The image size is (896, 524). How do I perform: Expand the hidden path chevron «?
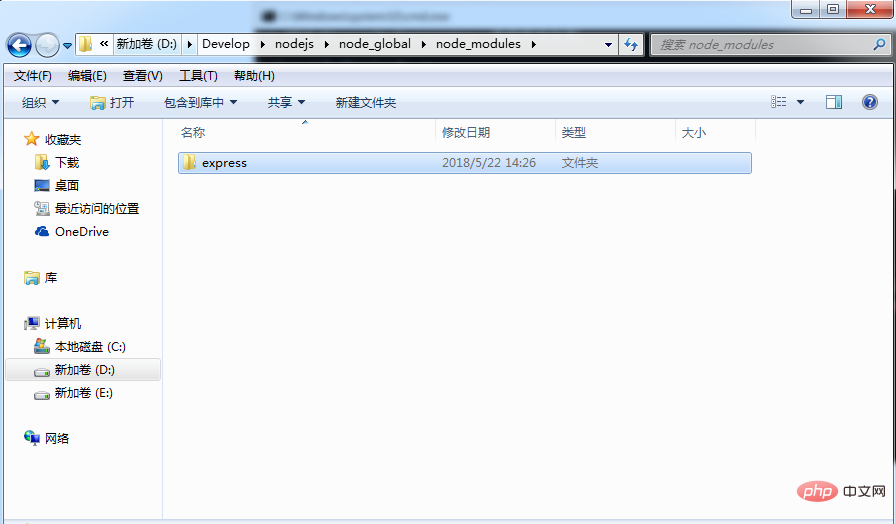[x=104, y=43]
